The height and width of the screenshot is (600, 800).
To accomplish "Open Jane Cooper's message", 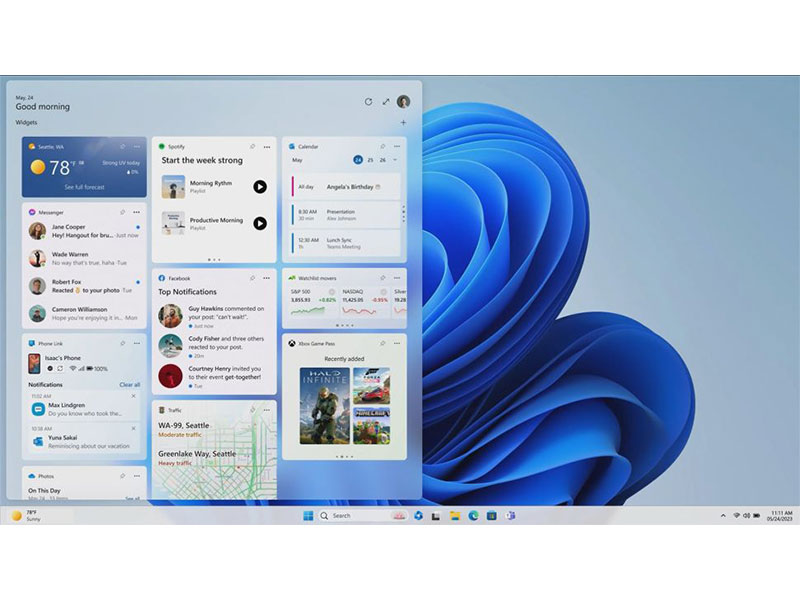I will point(84,231).
